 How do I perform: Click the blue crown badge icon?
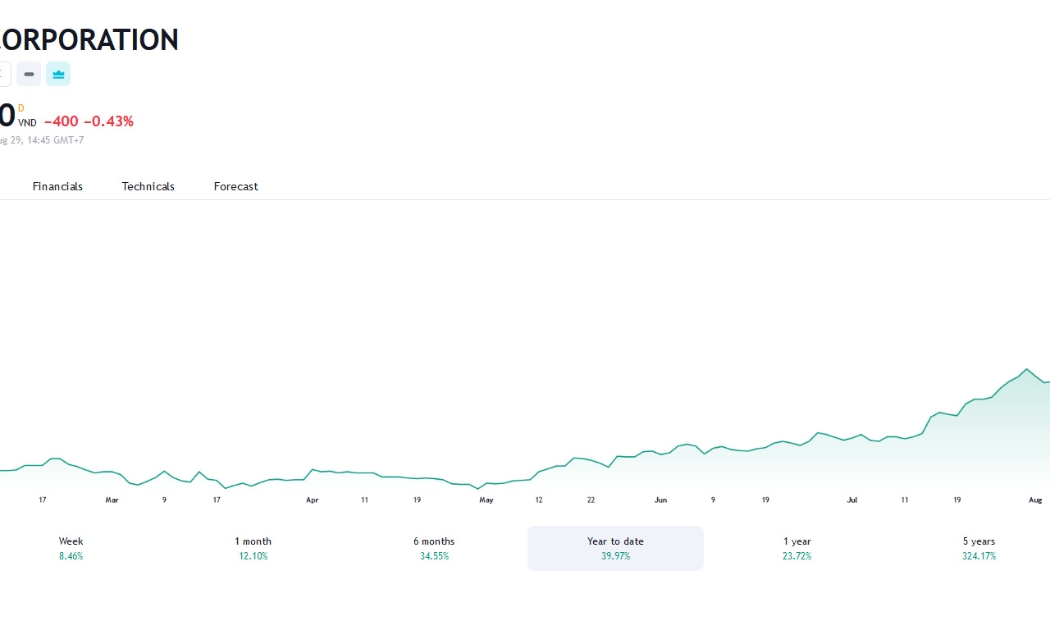click(58, 74)
